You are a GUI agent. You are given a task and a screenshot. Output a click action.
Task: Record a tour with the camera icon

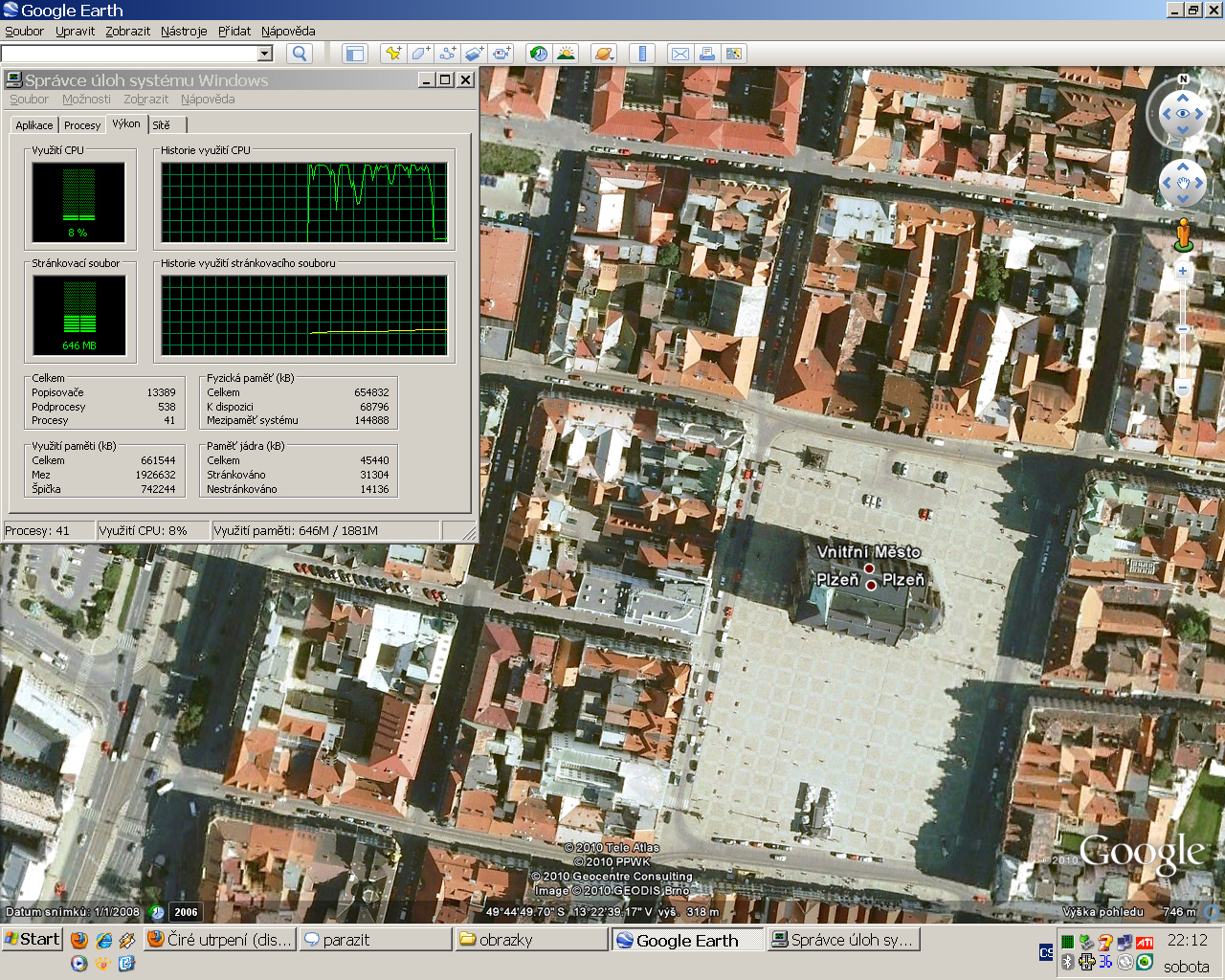pos(501,54)
